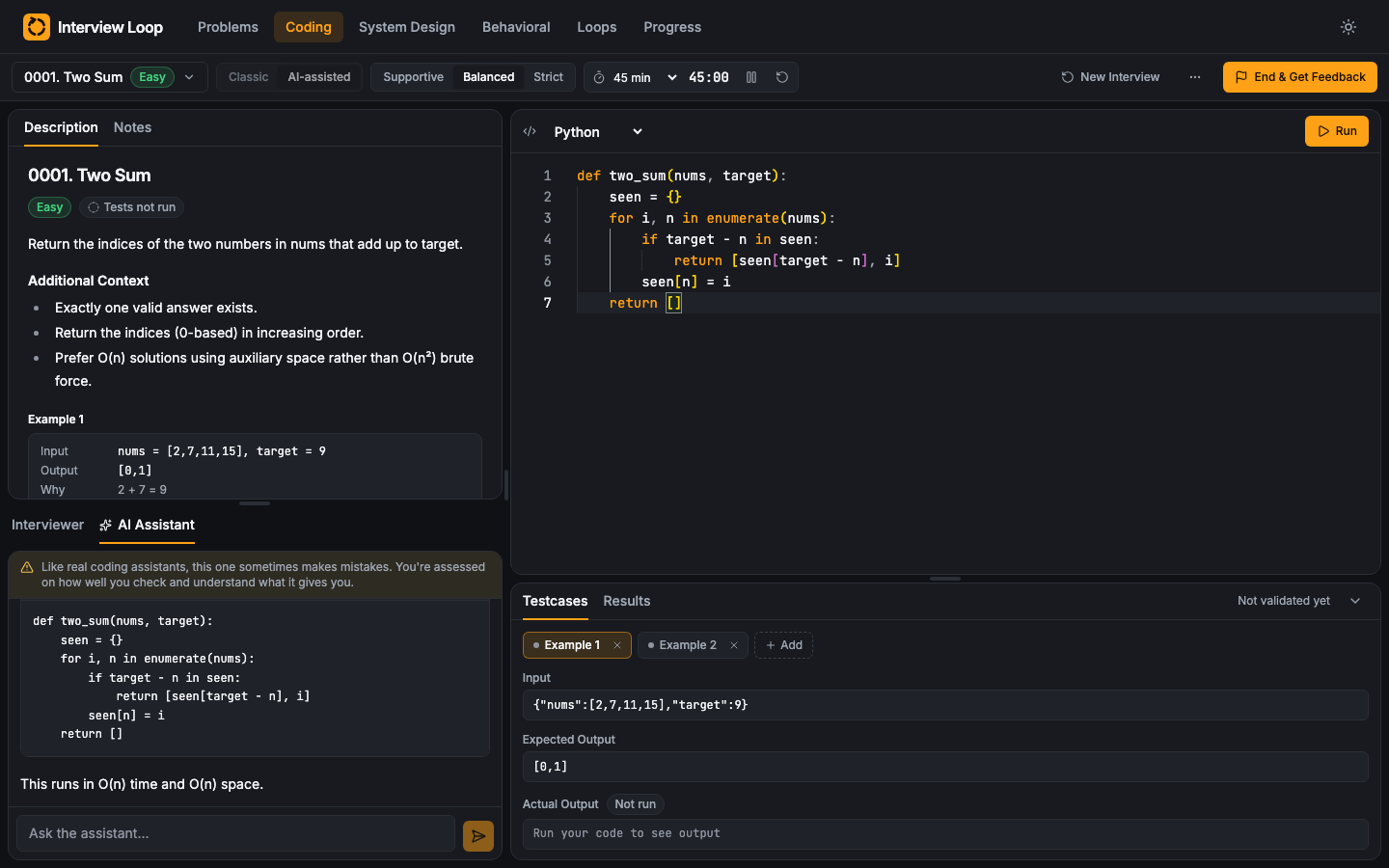
Task: Go to System Design section
Action: point(407,27)
